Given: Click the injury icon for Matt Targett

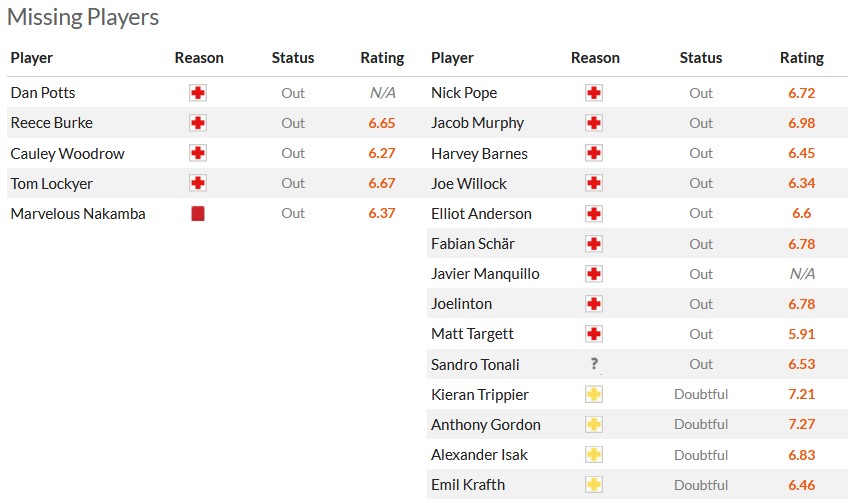Looking at the screenshot, I should point(594,334).
